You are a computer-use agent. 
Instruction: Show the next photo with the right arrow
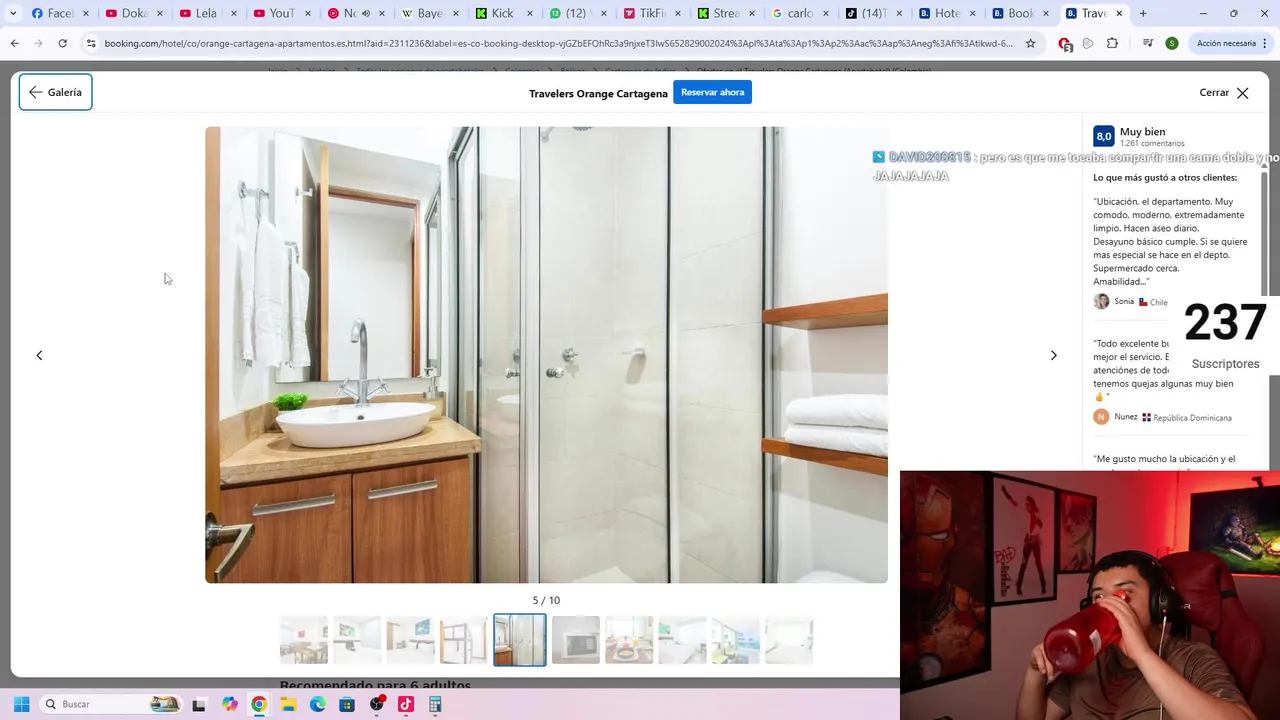coord(1053,355)
